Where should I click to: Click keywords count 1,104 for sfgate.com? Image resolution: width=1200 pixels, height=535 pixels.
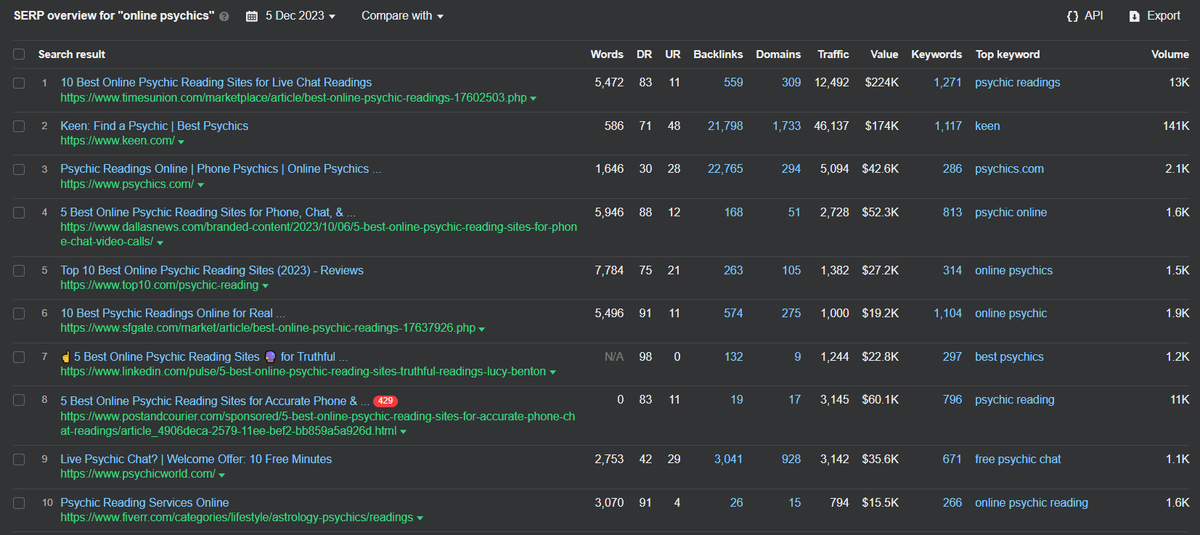pos(947,313)
